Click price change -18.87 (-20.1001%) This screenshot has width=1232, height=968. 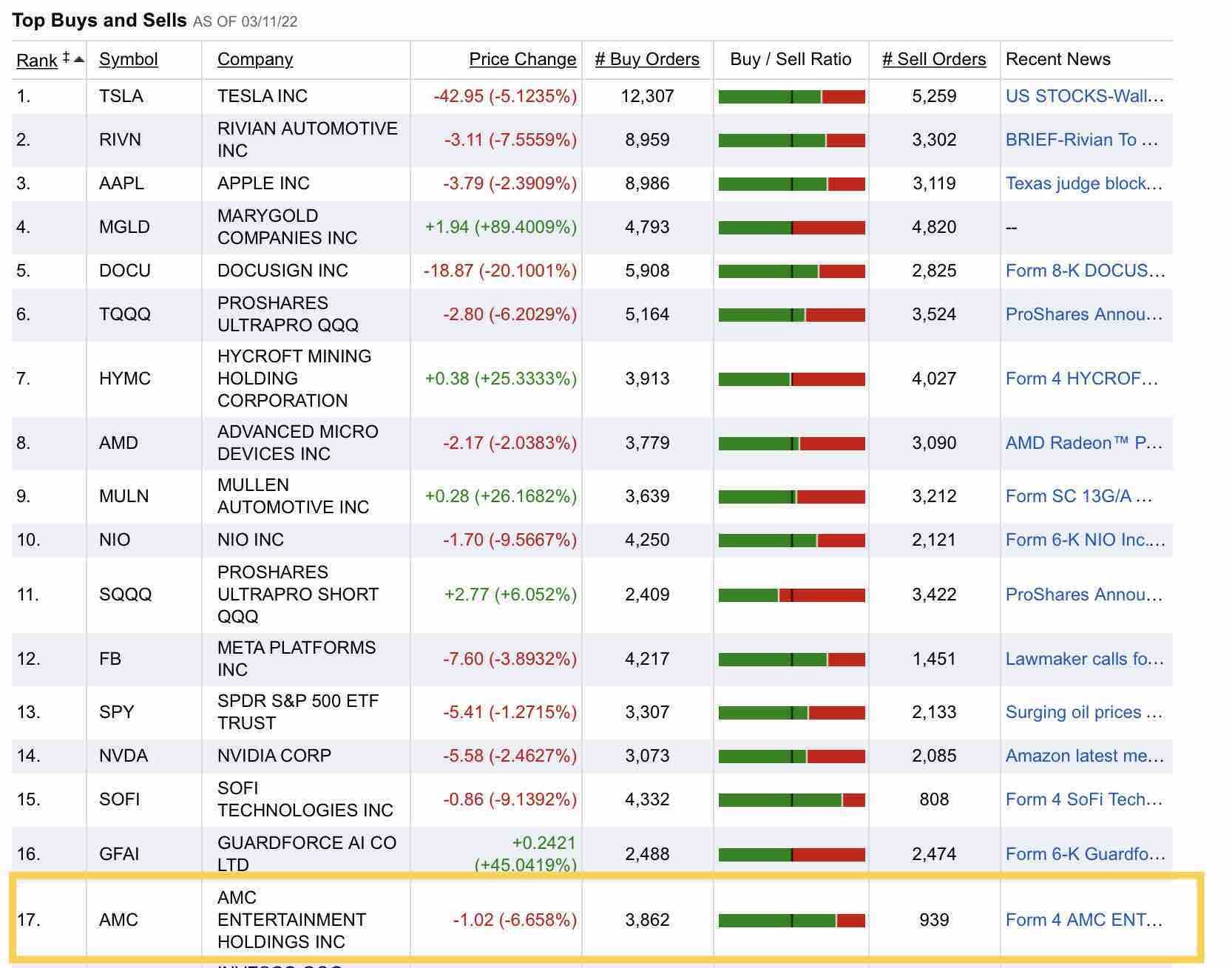coord(500,271)
